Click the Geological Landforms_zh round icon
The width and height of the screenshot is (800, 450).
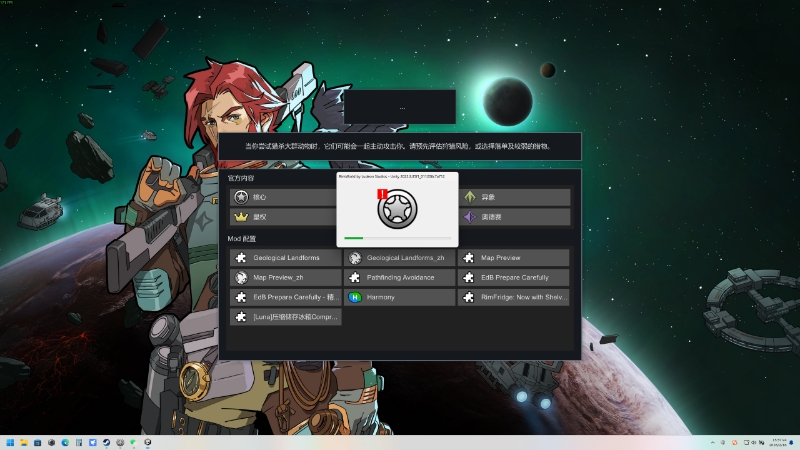click(x=354, y=257)
